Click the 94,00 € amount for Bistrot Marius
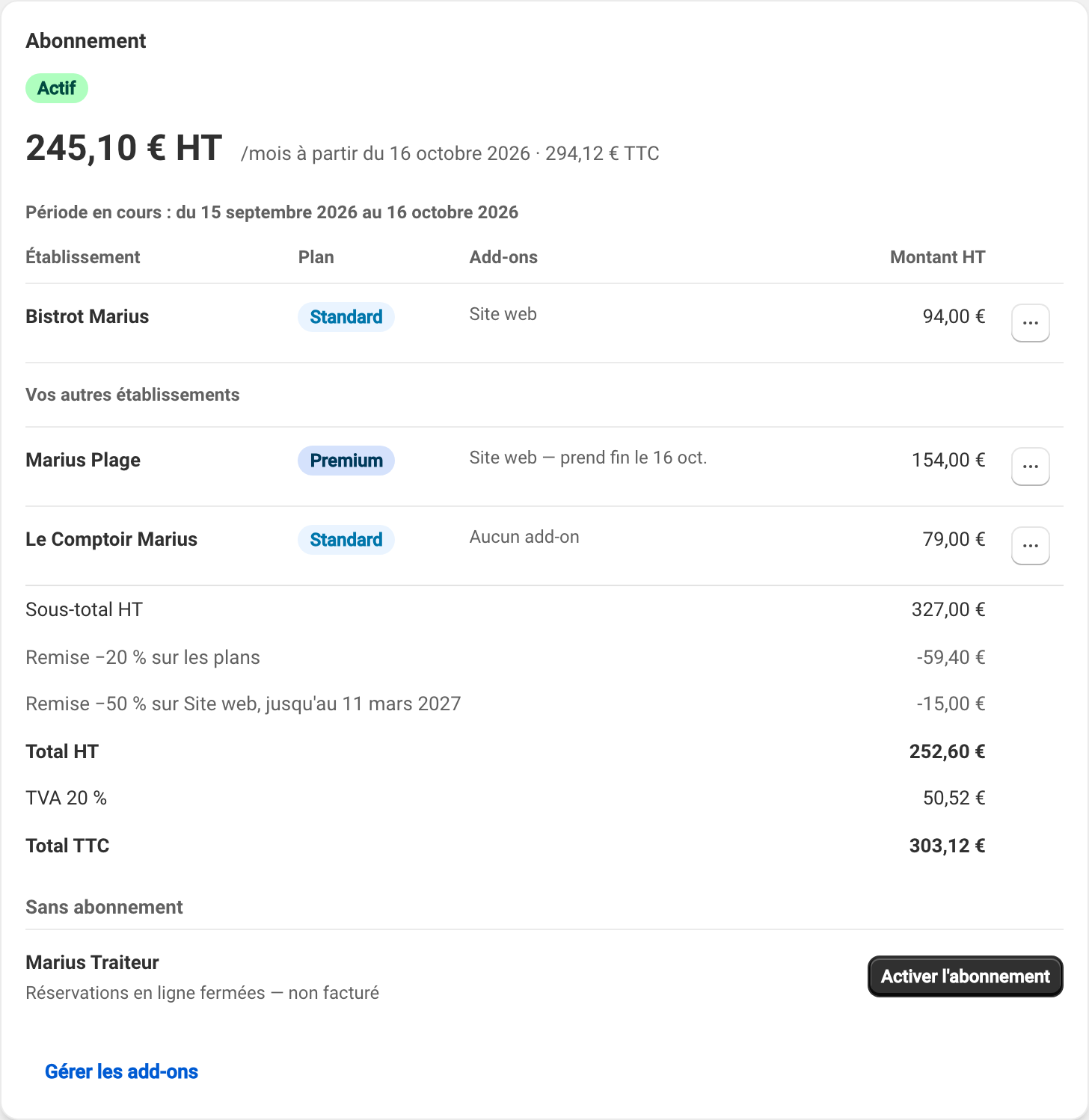Image resolution: width=1089 pixels, height=1120 pixels. pos(954,316)
